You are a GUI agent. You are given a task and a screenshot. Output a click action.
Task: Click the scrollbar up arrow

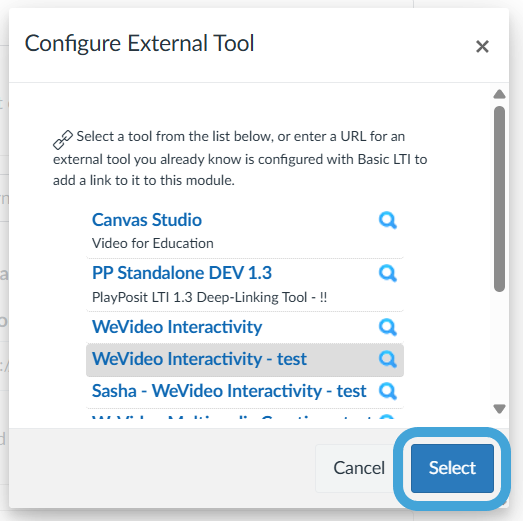pyautogui.click(x=499, y=94)
